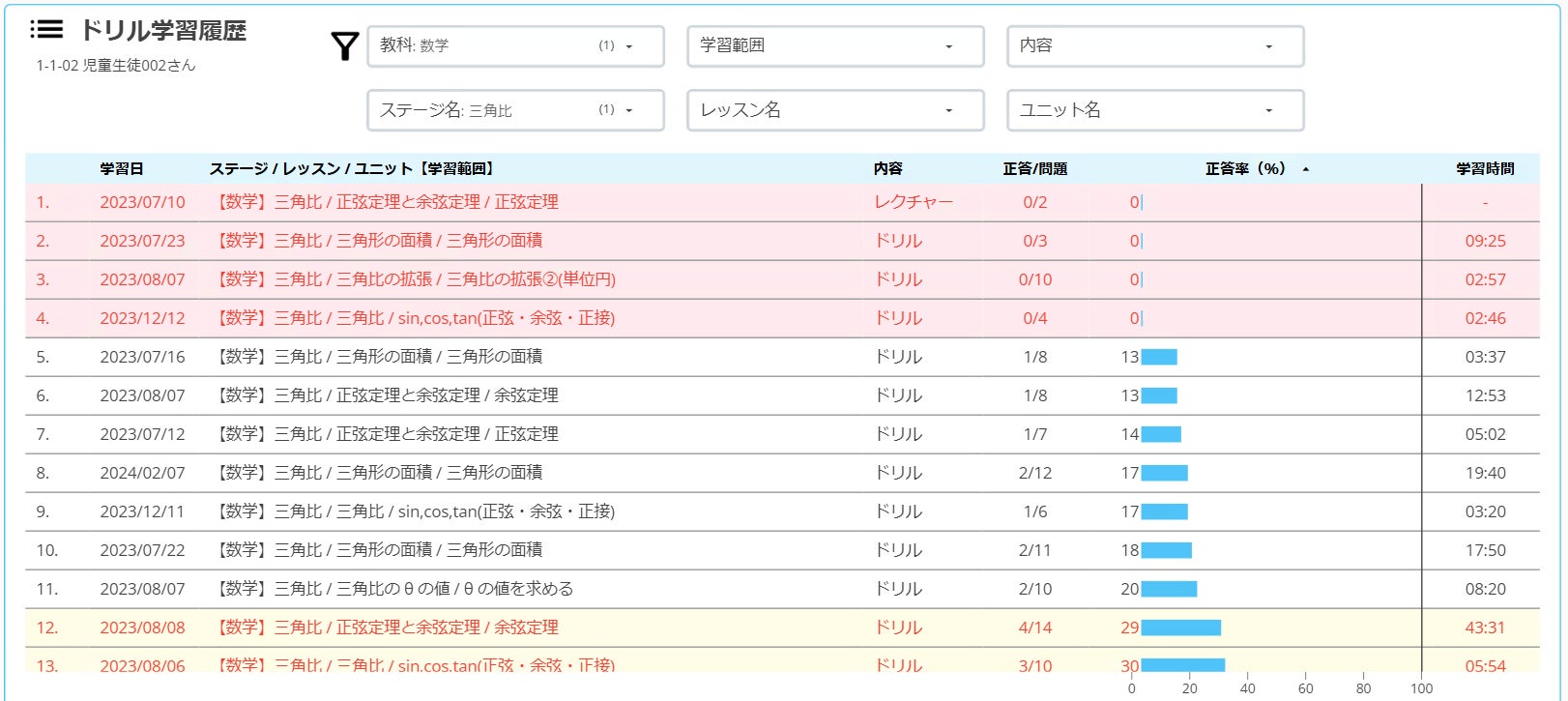This screenshot has width=1568, height=701.
Task: Click row 6 余弦定理 drill entry
Action: click(387, 395)
